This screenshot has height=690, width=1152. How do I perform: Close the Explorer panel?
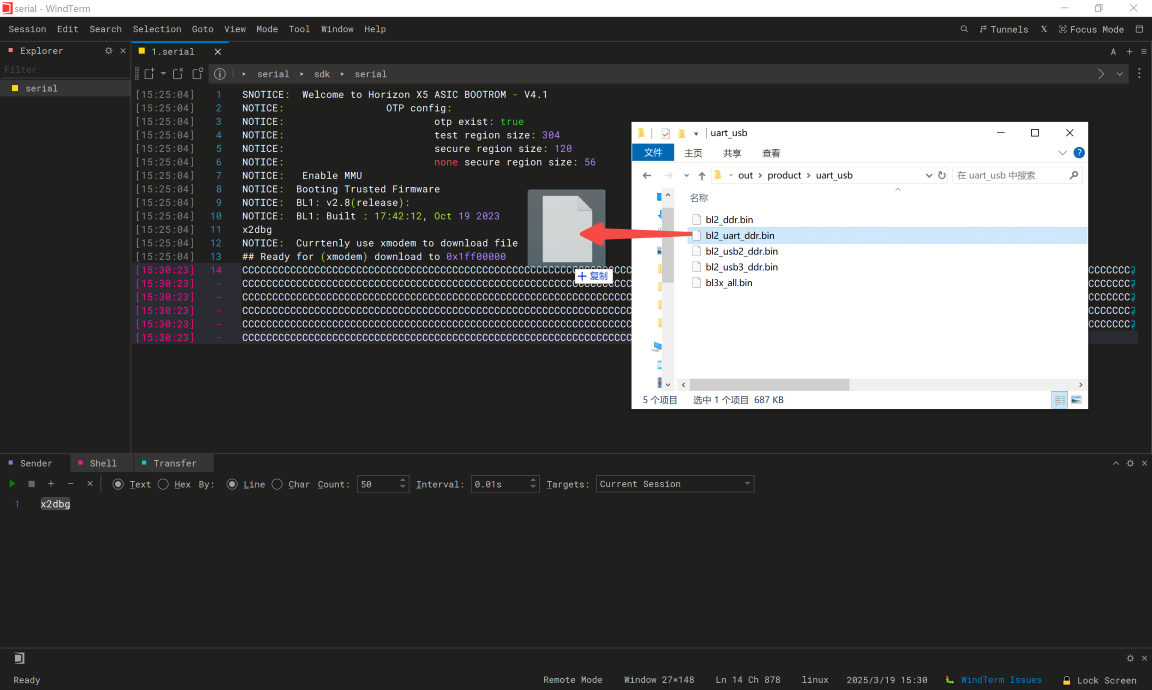click(123, 51)
